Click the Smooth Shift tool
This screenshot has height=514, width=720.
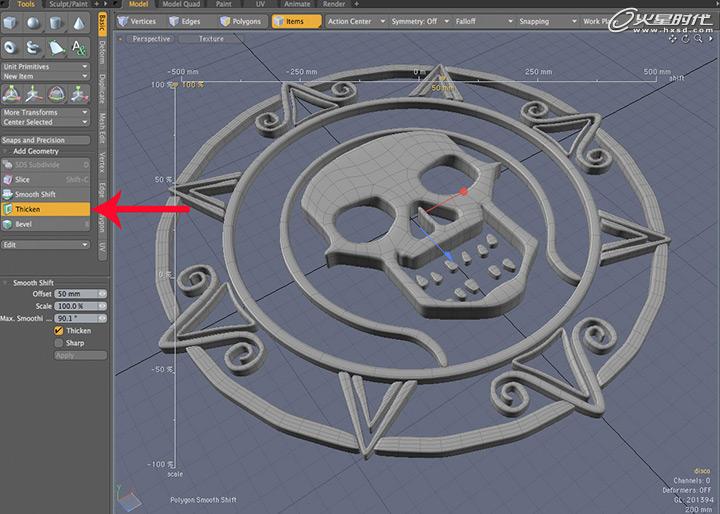pos(45,194)
